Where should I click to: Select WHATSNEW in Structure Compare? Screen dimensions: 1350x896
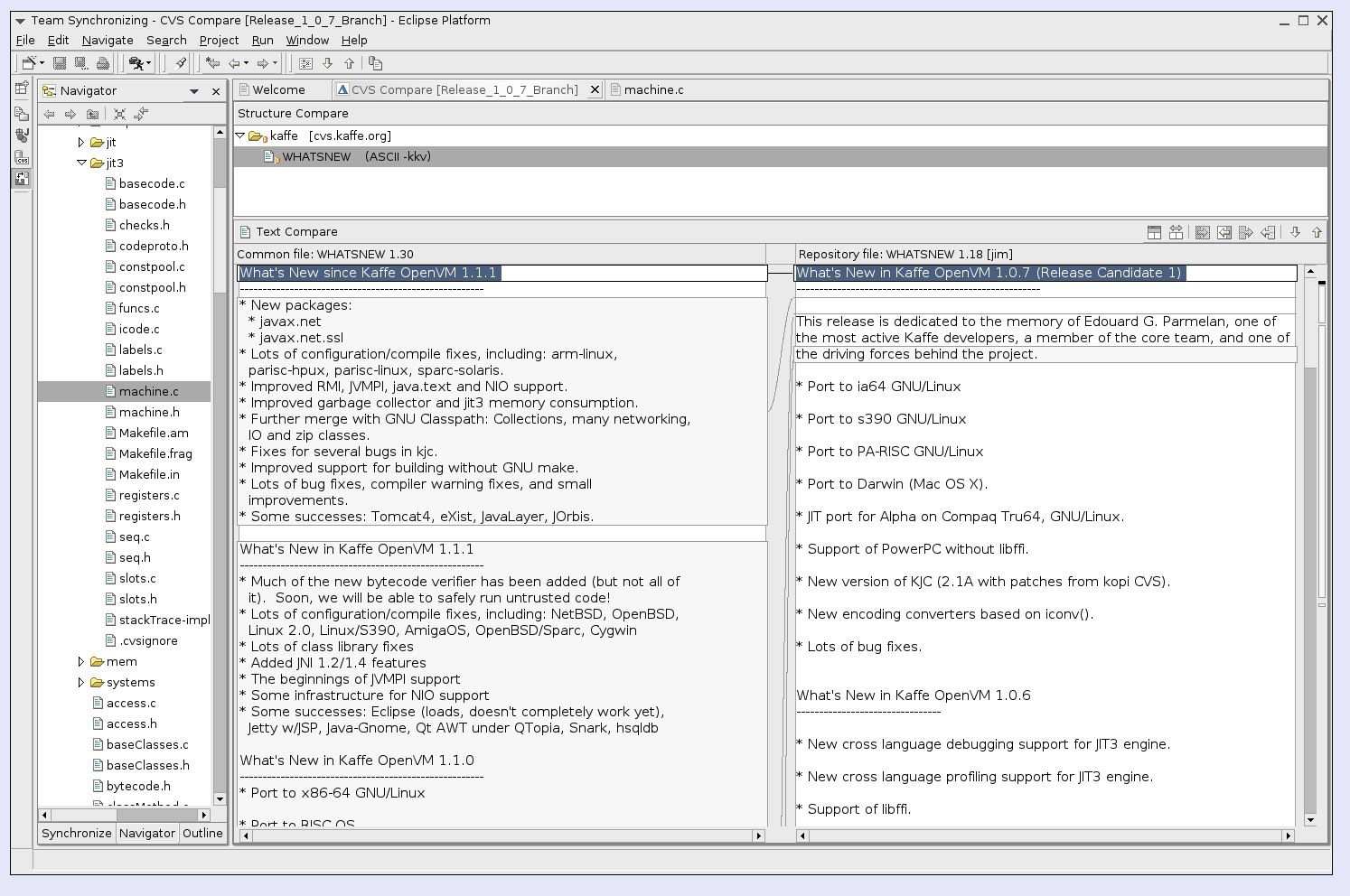[781, 156]
